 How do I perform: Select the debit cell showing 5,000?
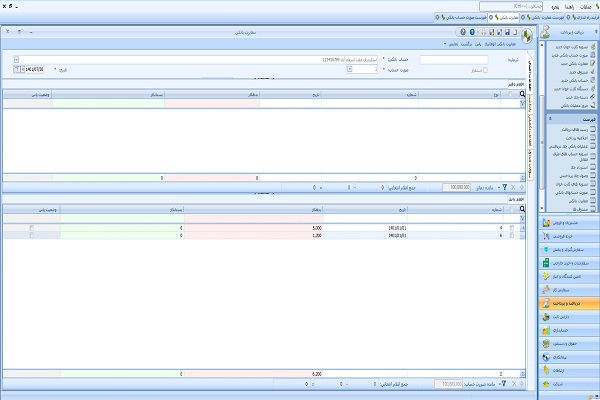coord(254,228)
